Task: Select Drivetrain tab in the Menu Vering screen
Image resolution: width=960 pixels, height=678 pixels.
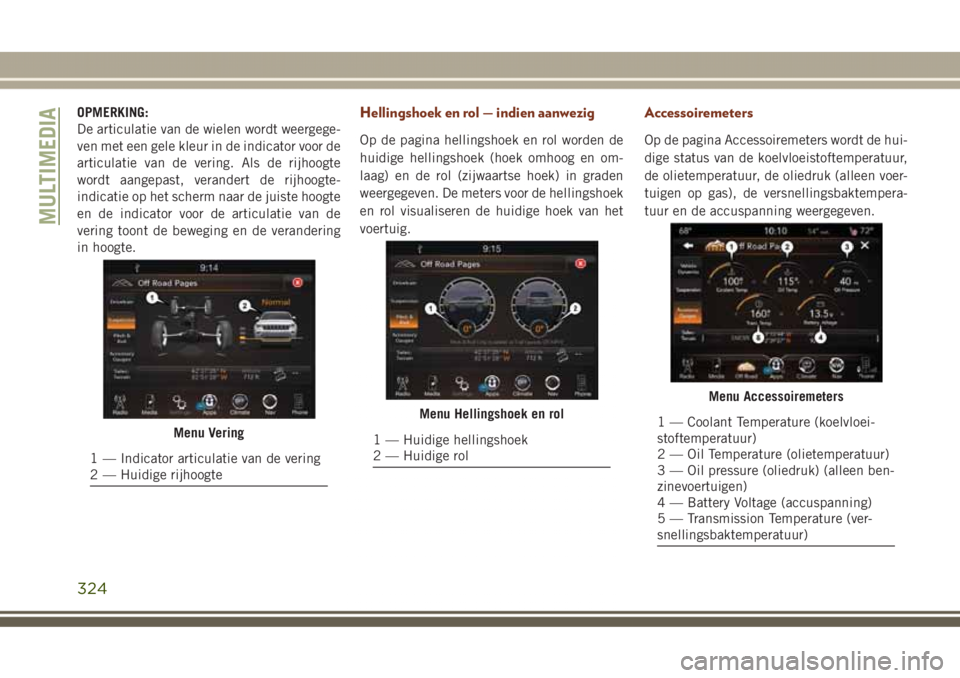Action: (122, 302)
